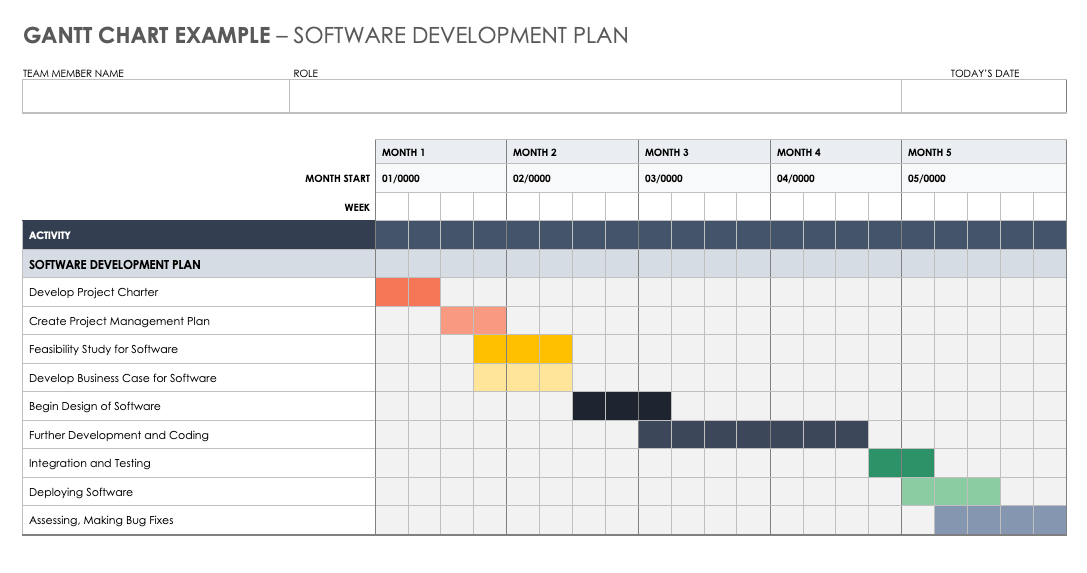Click the Month 3 column header
The width and height of the screenshot is (1087, 573).
point(704,152)
